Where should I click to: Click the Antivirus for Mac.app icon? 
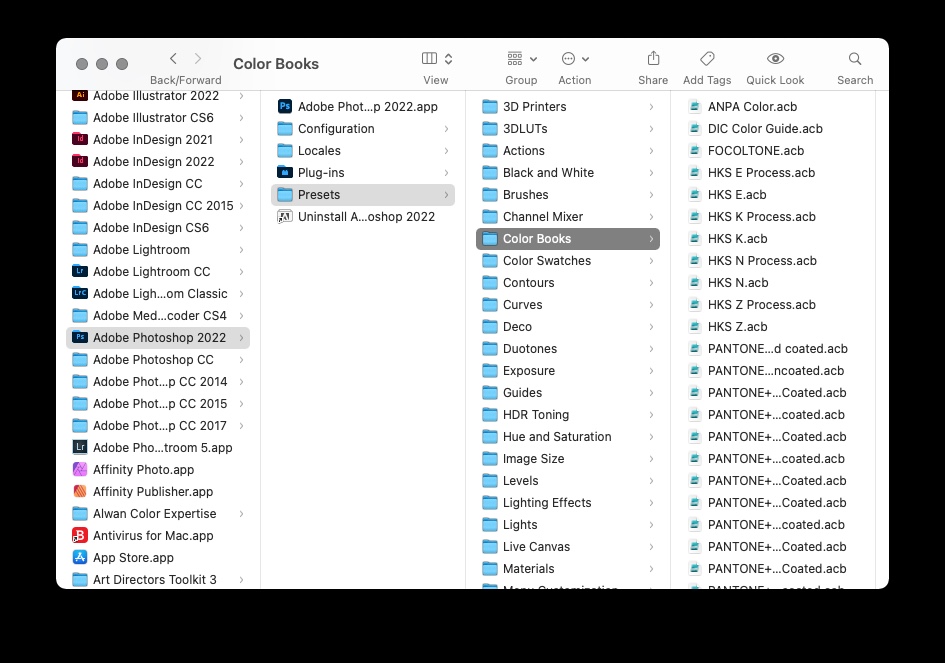[80, 535]
